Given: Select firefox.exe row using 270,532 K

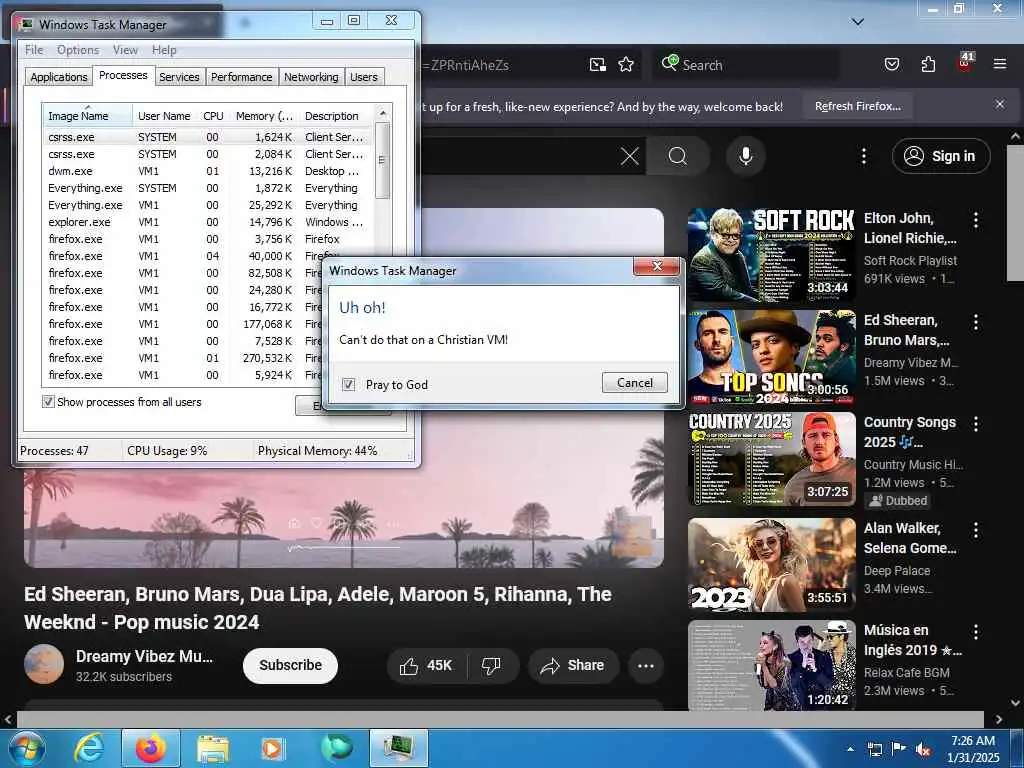Looking at the screenshot, I should tap(183, 358).
